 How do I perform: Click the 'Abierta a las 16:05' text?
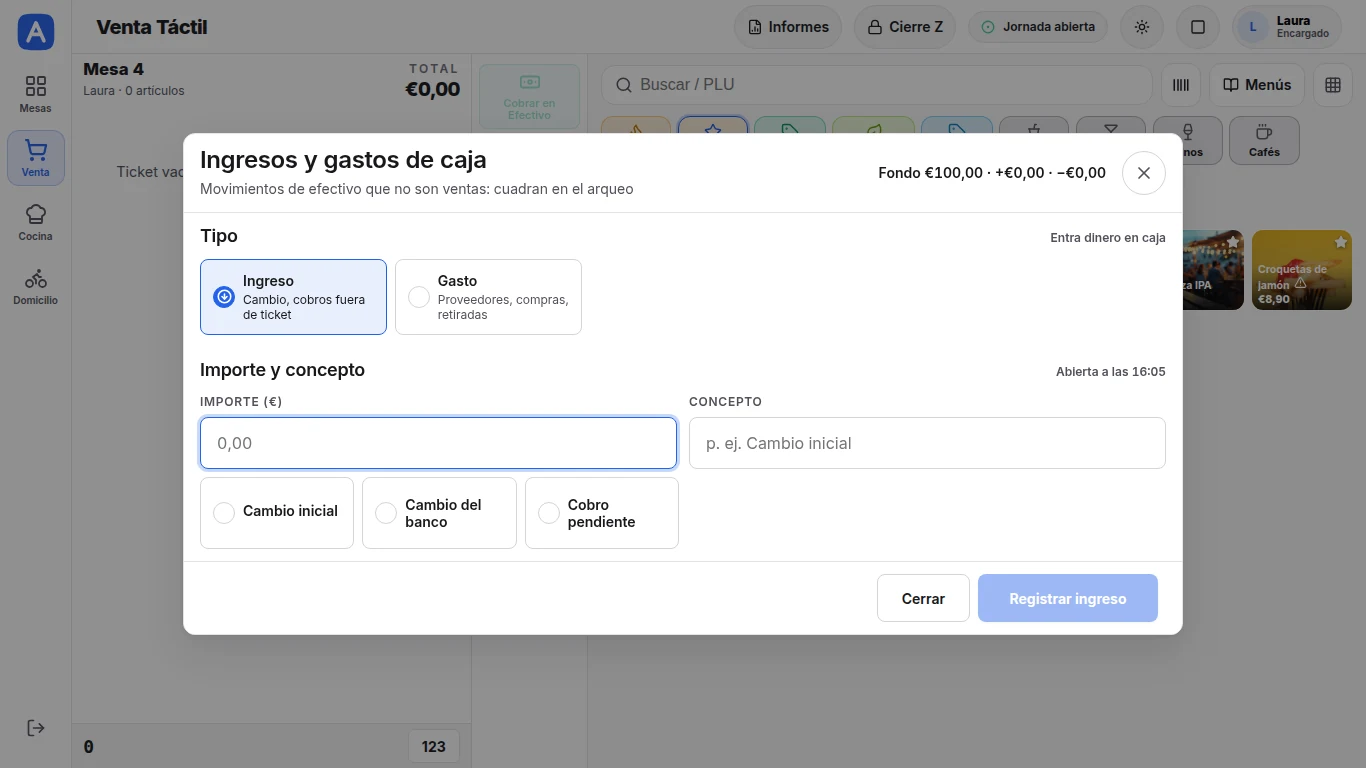point(1110,372)
